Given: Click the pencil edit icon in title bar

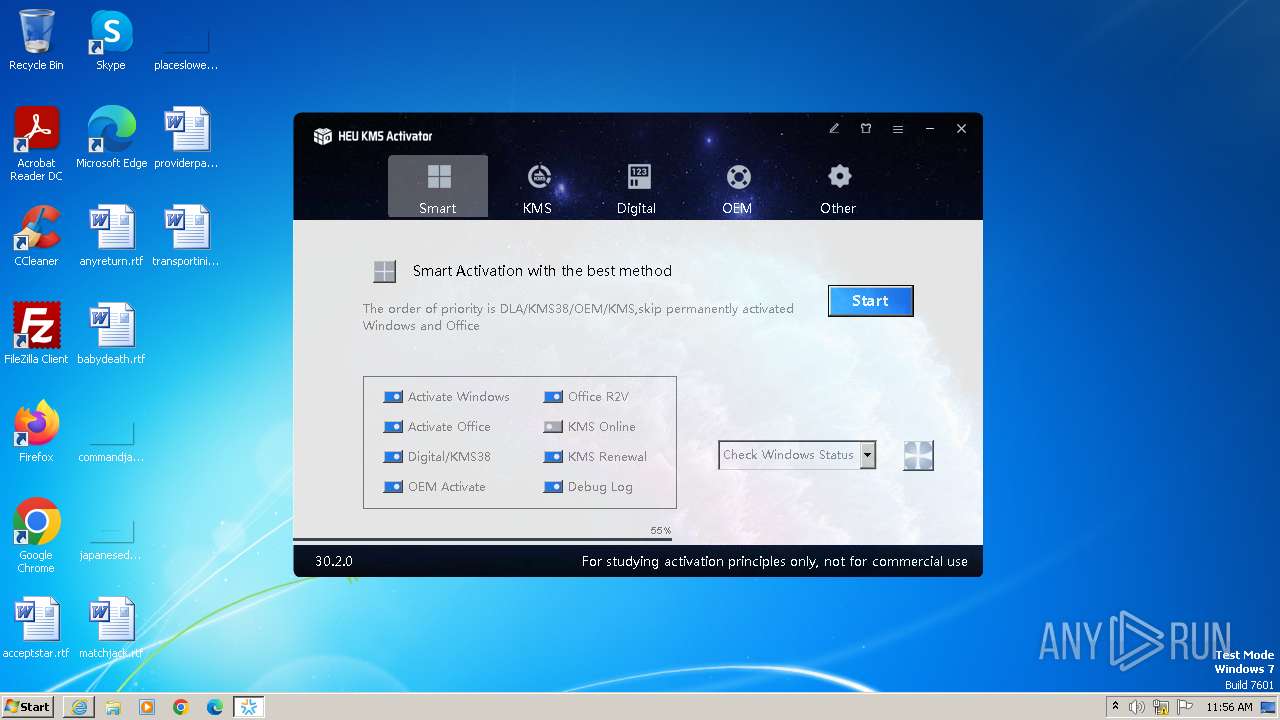Looking at the screenshot, I should 834,129.
